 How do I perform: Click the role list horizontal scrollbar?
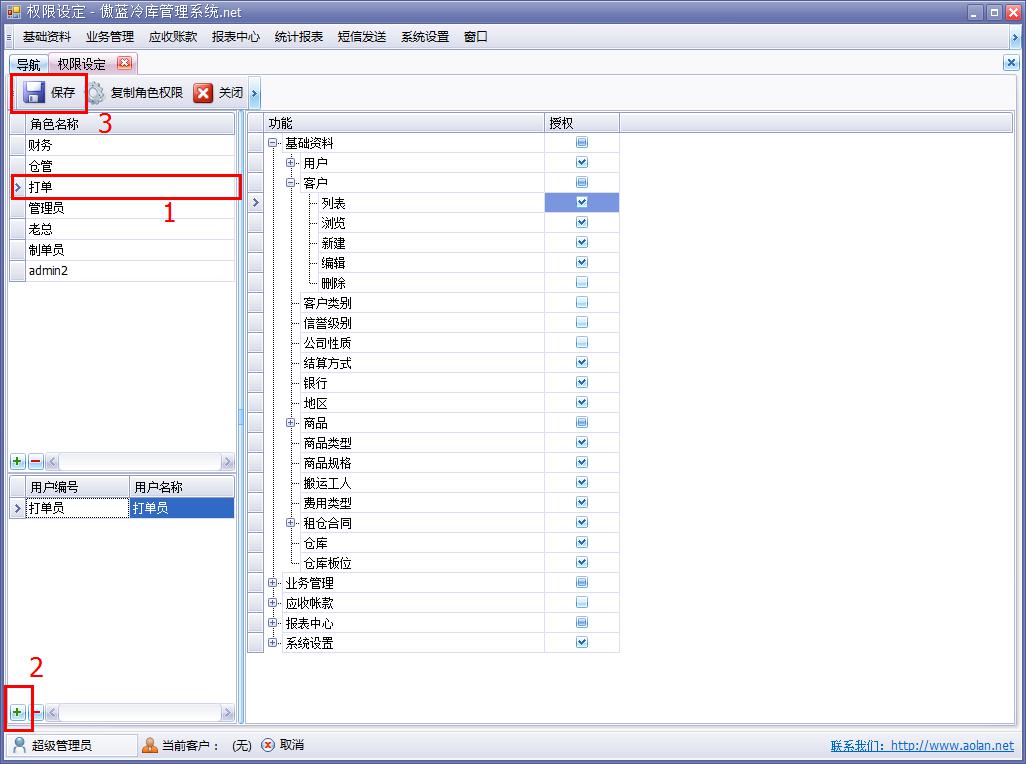coord(140,462)
